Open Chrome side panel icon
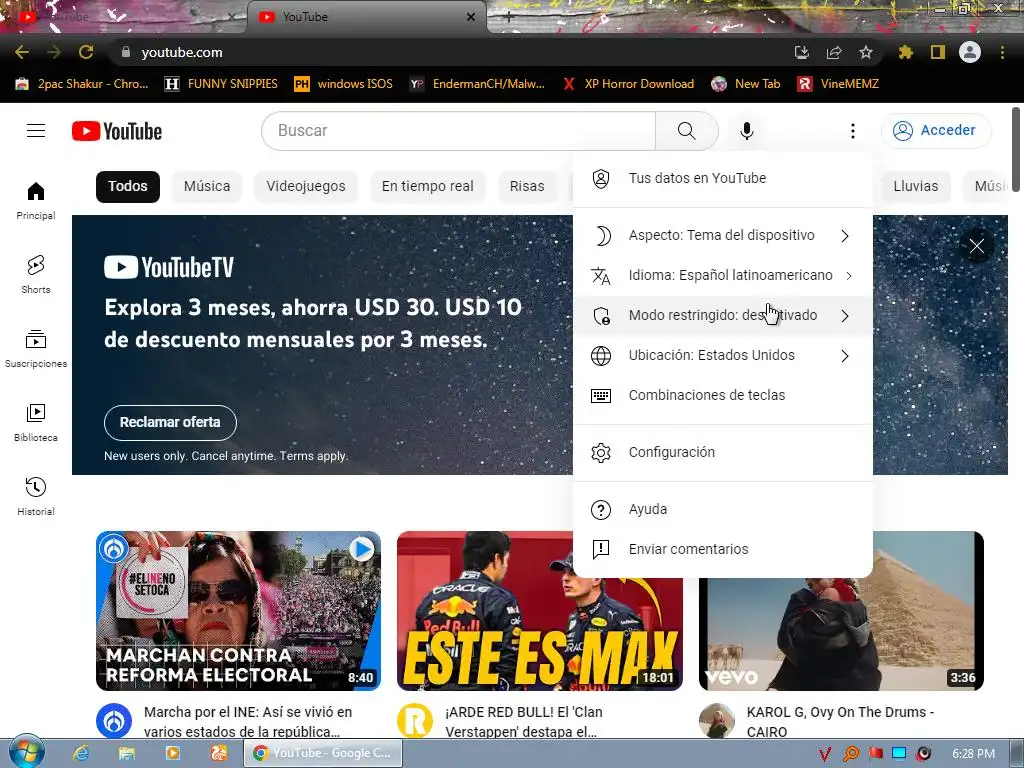 [x=937, y=52]
